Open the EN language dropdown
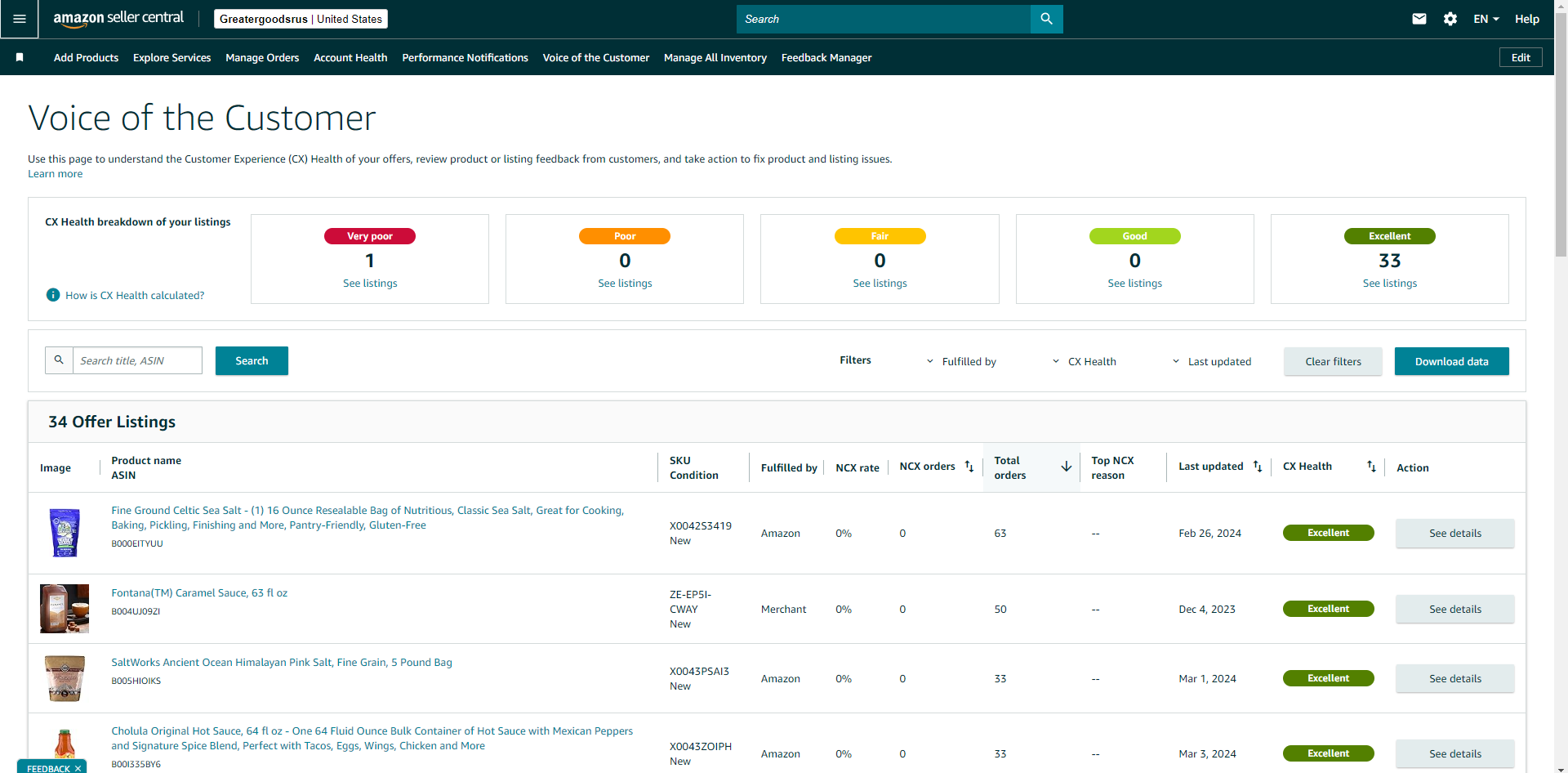This screenshot has height=773, width=1568. (1486, 19)
